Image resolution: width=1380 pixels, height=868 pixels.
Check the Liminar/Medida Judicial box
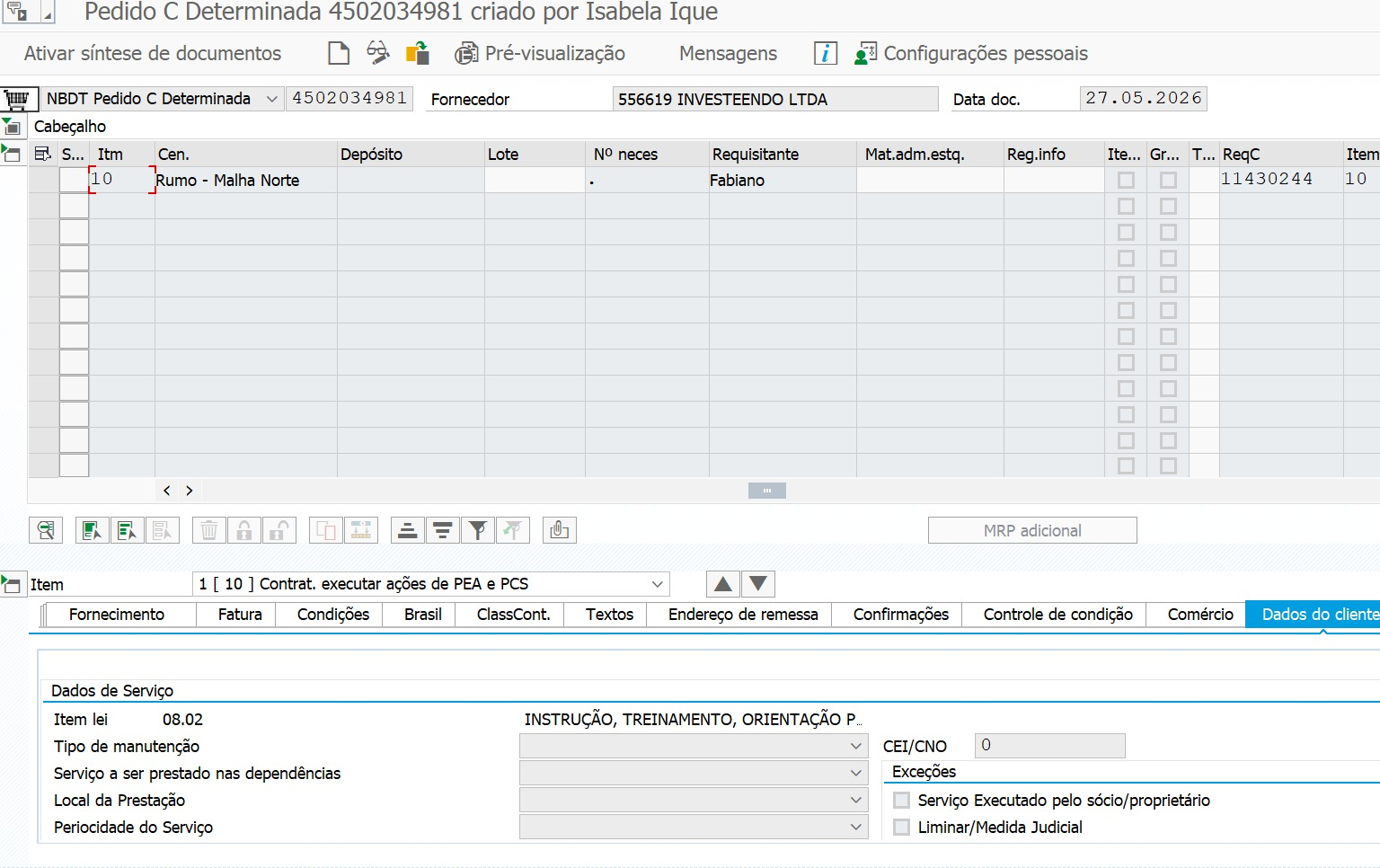(902, 827)
